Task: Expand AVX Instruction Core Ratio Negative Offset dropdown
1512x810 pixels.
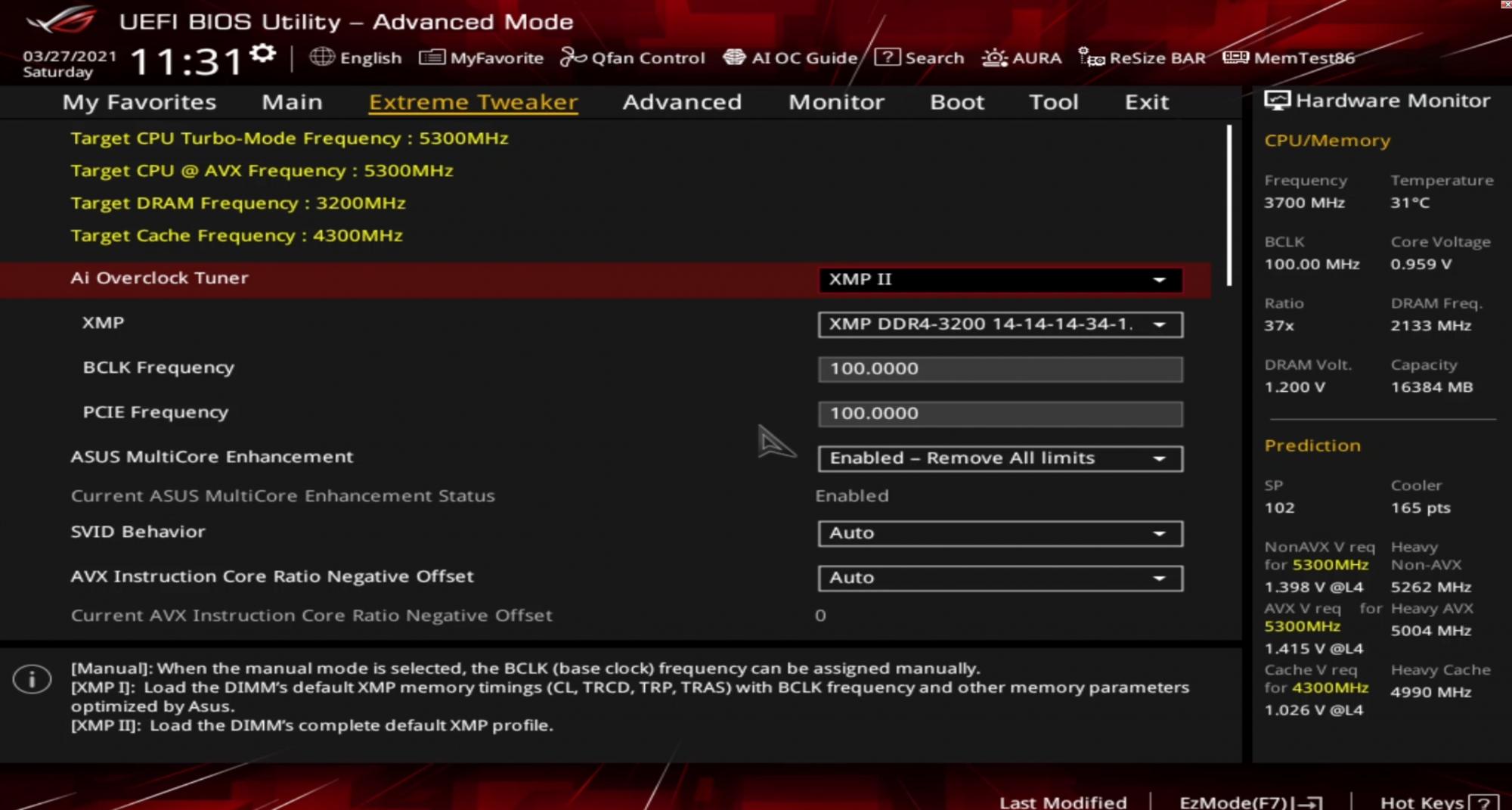Action: point(999,578)
